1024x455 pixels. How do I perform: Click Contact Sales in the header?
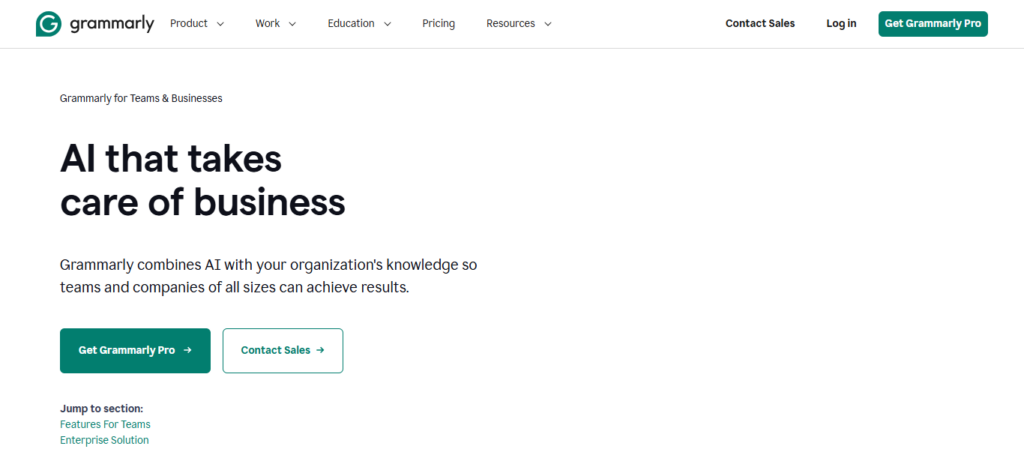[x=760, y=24]
